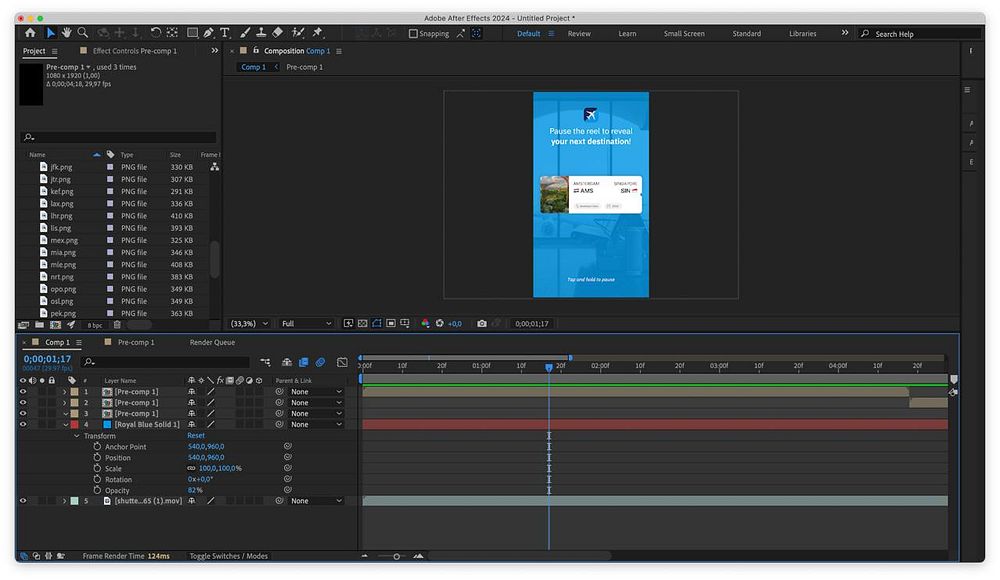Select the Pen tool
1000x580 pixels.
(x=208, y=33)
